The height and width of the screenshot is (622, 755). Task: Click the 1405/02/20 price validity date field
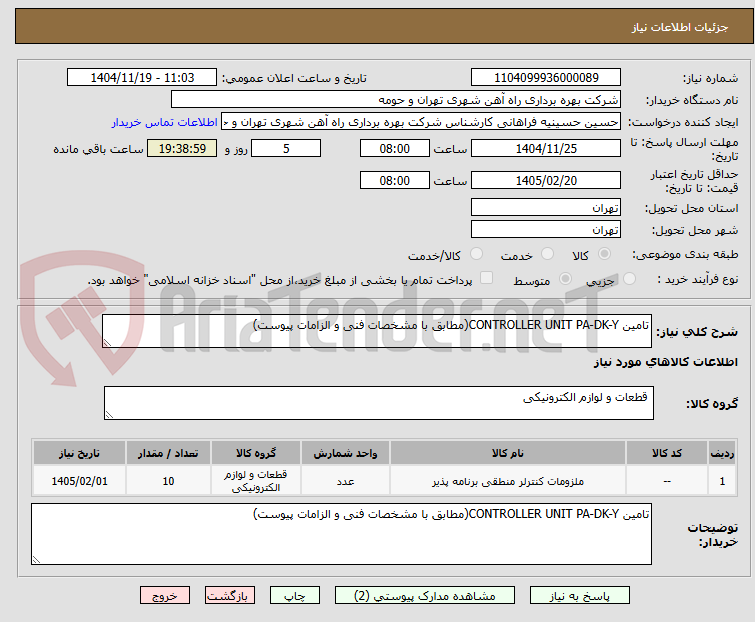click(x=546, y=180)
